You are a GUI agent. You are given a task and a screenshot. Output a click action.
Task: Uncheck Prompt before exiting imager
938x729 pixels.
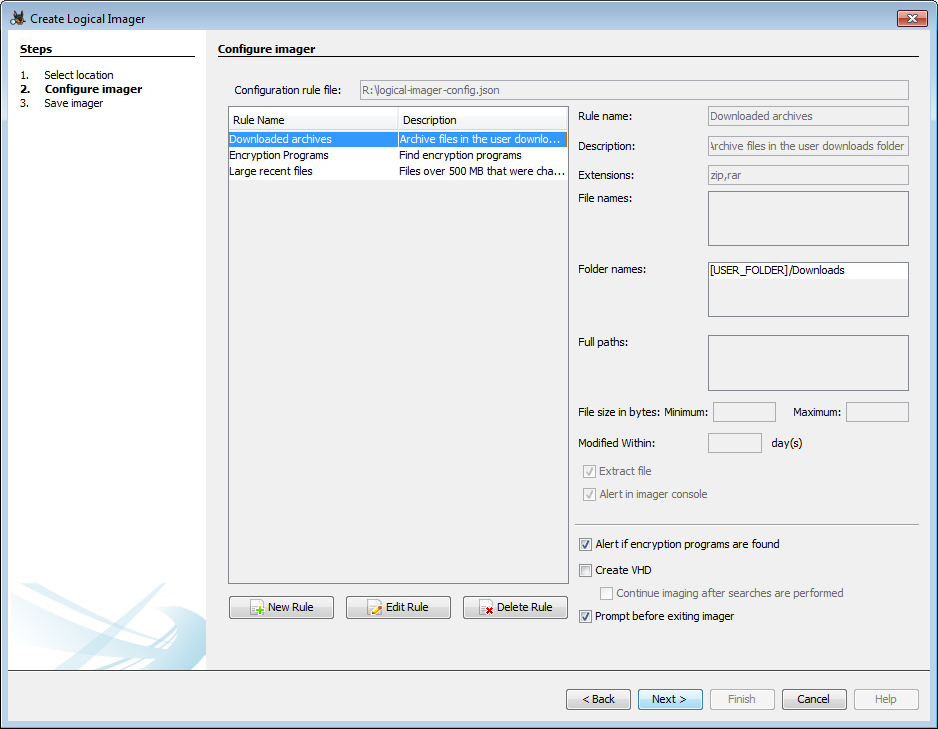(x=585, y=616)
